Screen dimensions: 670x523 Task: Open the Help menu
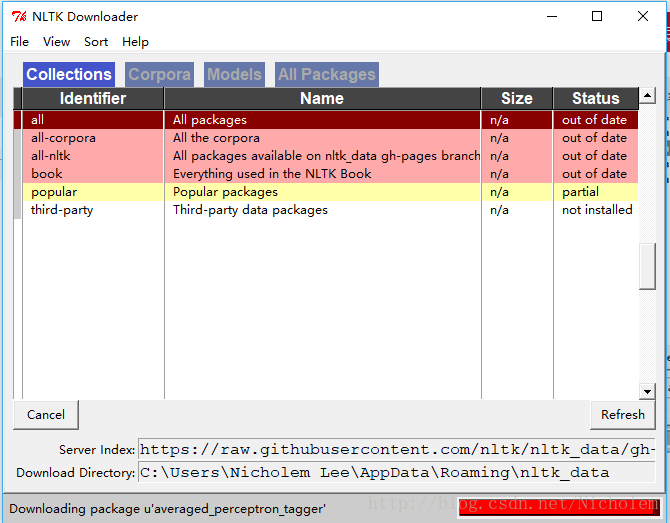pos(135,41)
